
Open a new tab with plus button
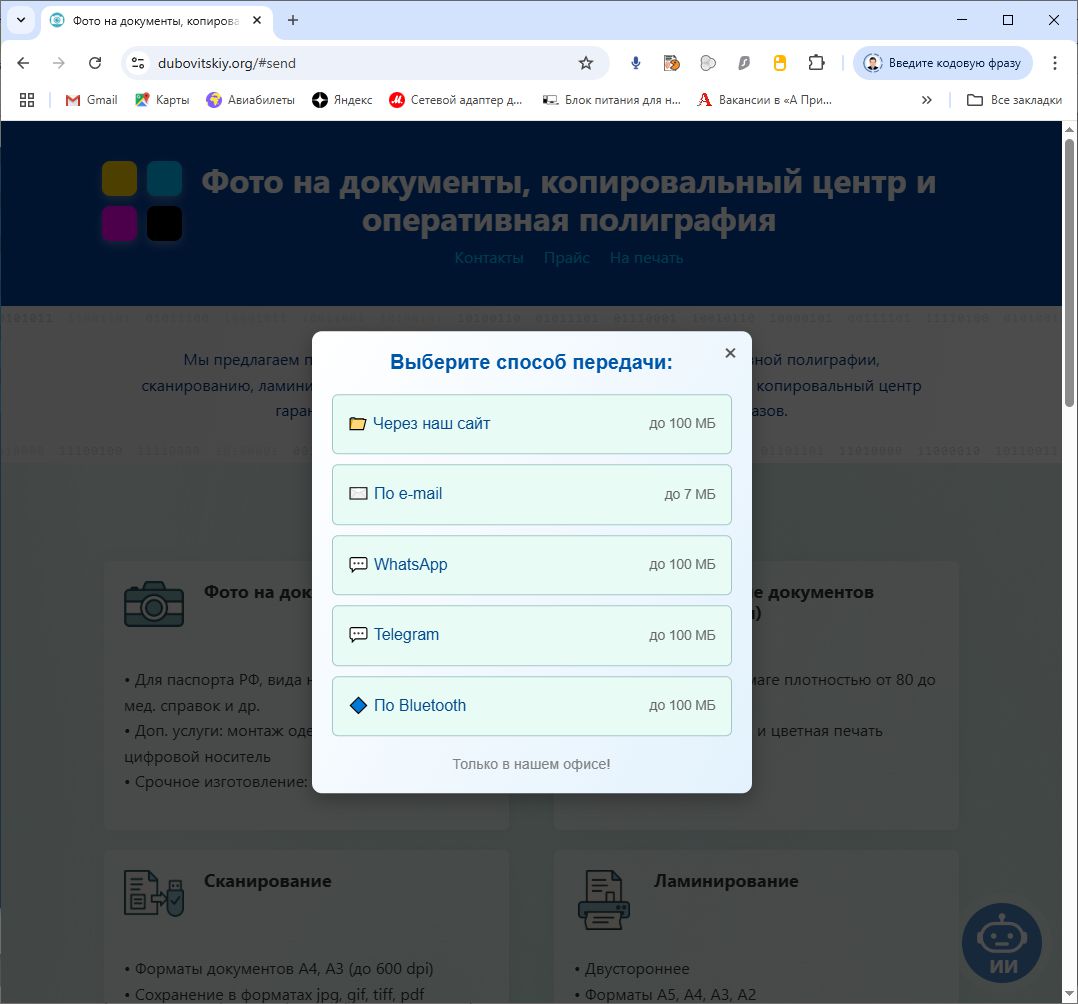point(293,20)
